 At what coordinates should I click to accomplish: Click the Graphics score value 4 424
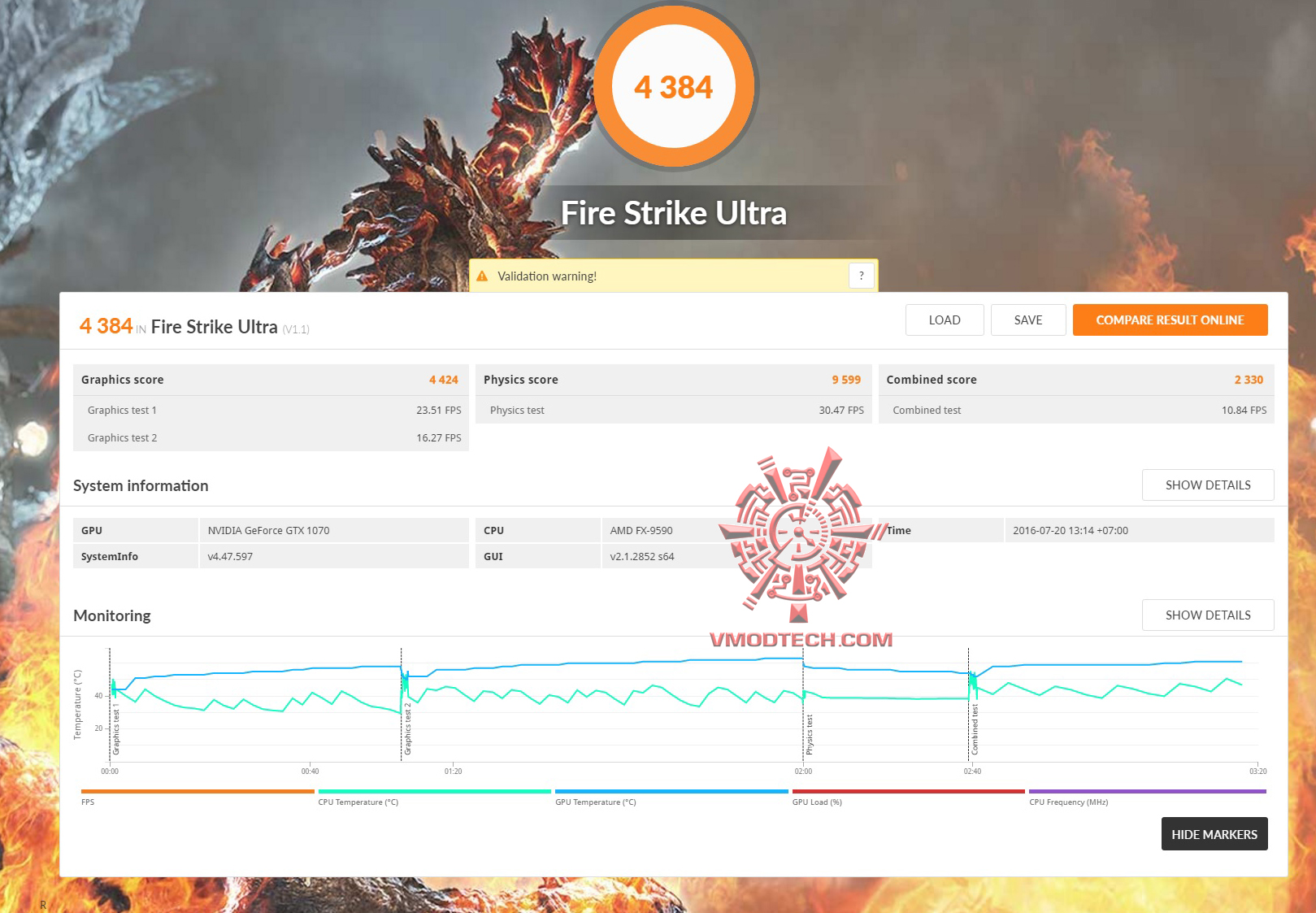tap(444, 380)
